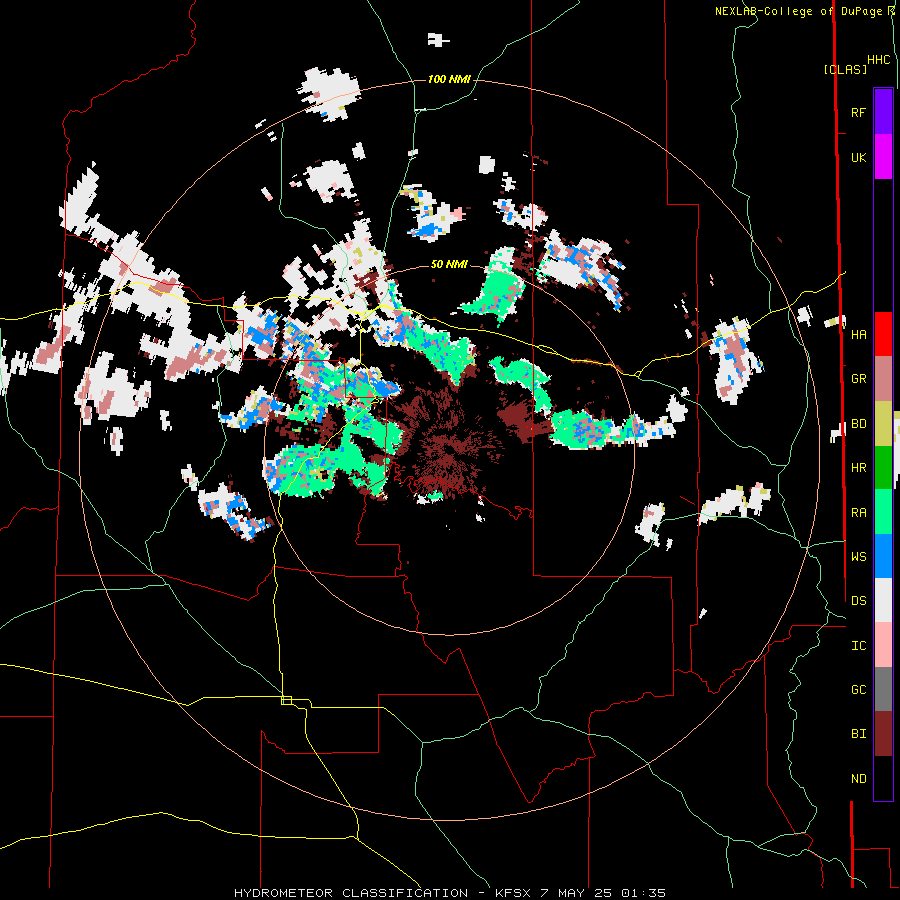Click the ND no data black swatch

point(883,778)
